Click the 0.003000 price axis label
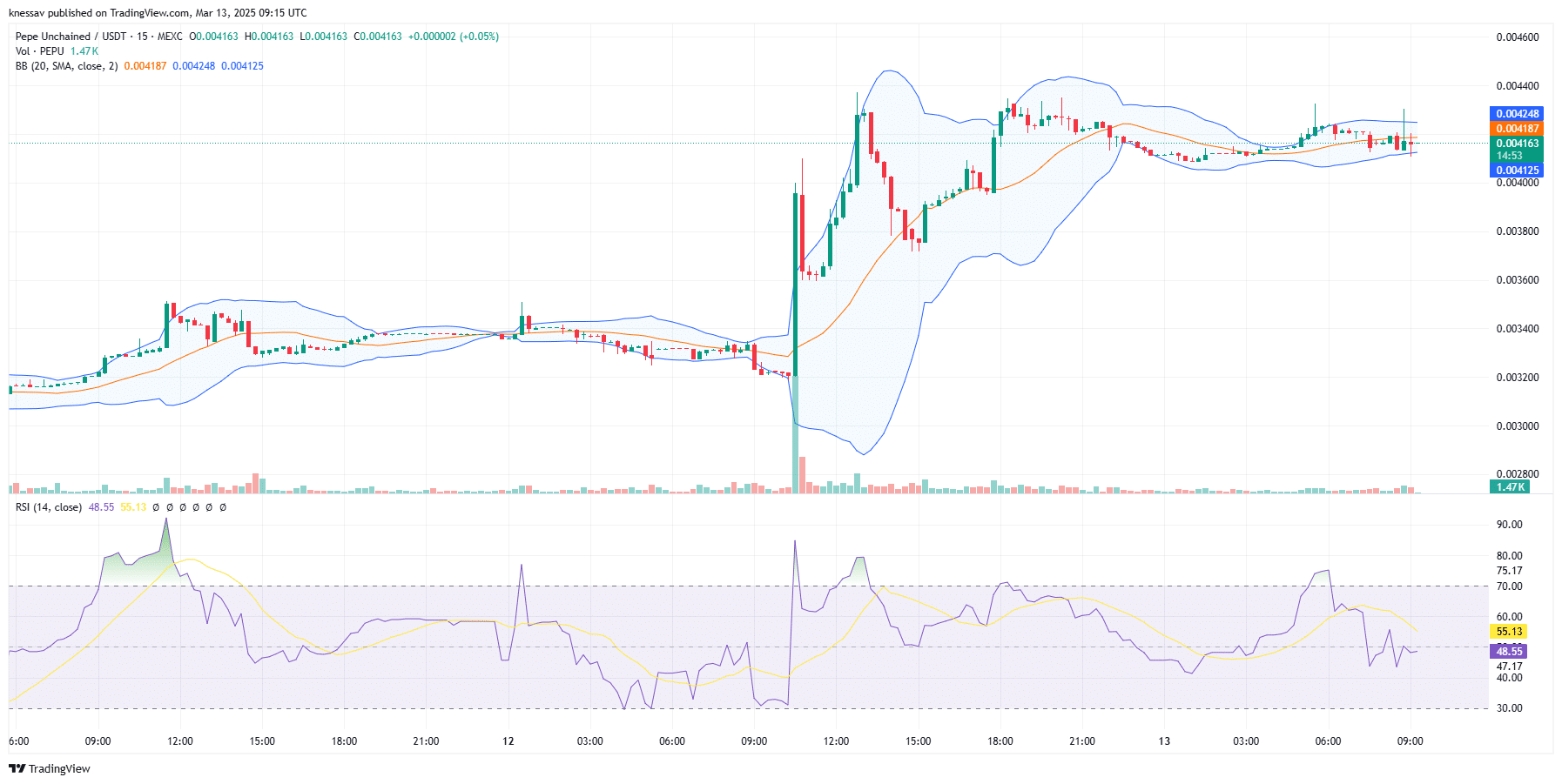 point(1518,426)
